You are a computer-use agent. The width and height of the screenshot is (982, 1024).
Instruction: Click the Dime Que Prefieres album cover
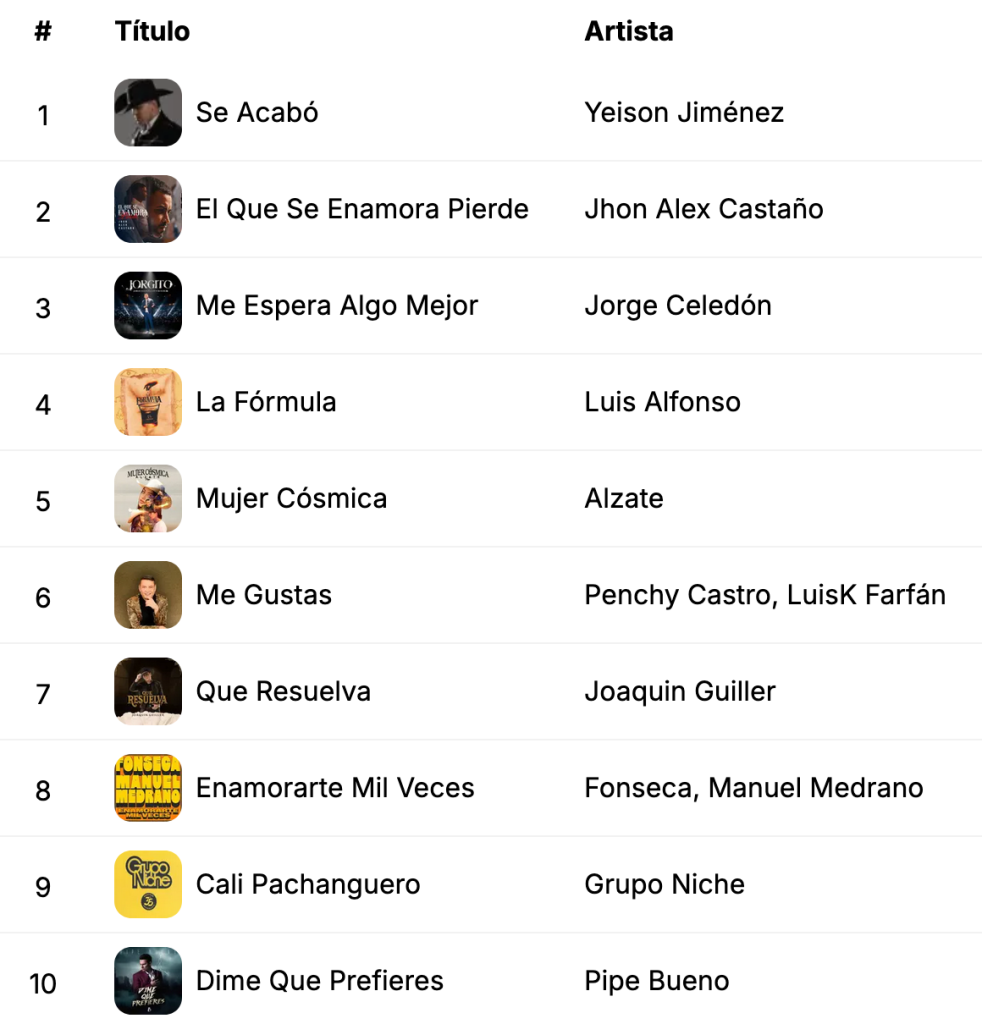(x=148, y=980)
